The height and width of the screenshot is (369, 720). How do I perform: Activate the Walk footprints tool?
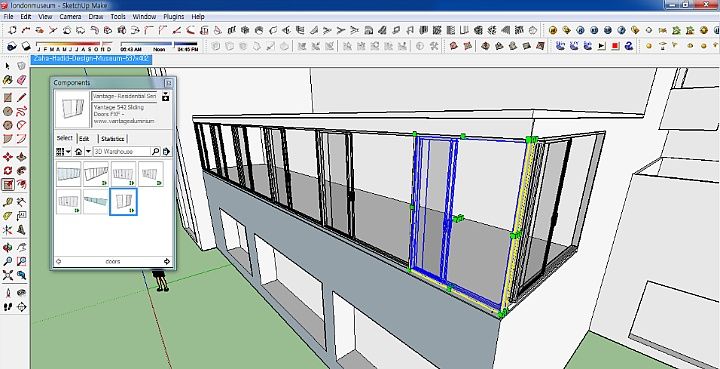(8, 307)
